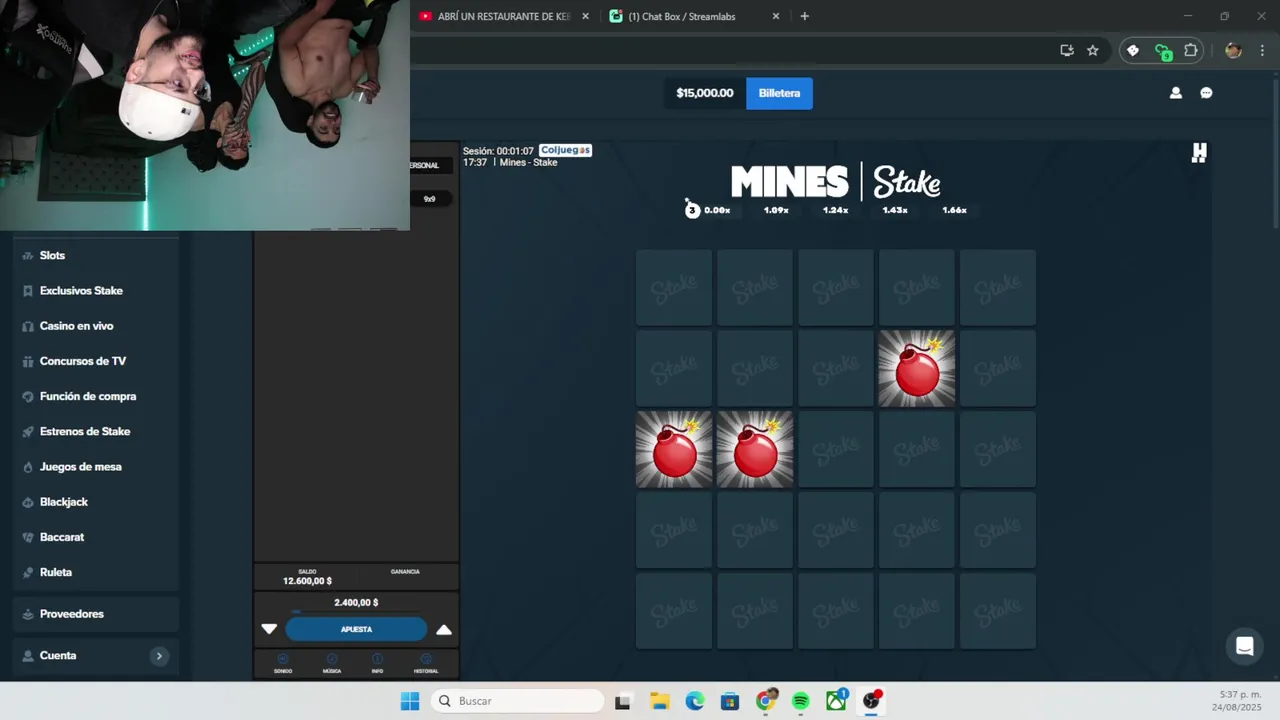Click the 1.66x multiplier step
This screenshot has height=720, width=1280.
click(x=954, y=210)
